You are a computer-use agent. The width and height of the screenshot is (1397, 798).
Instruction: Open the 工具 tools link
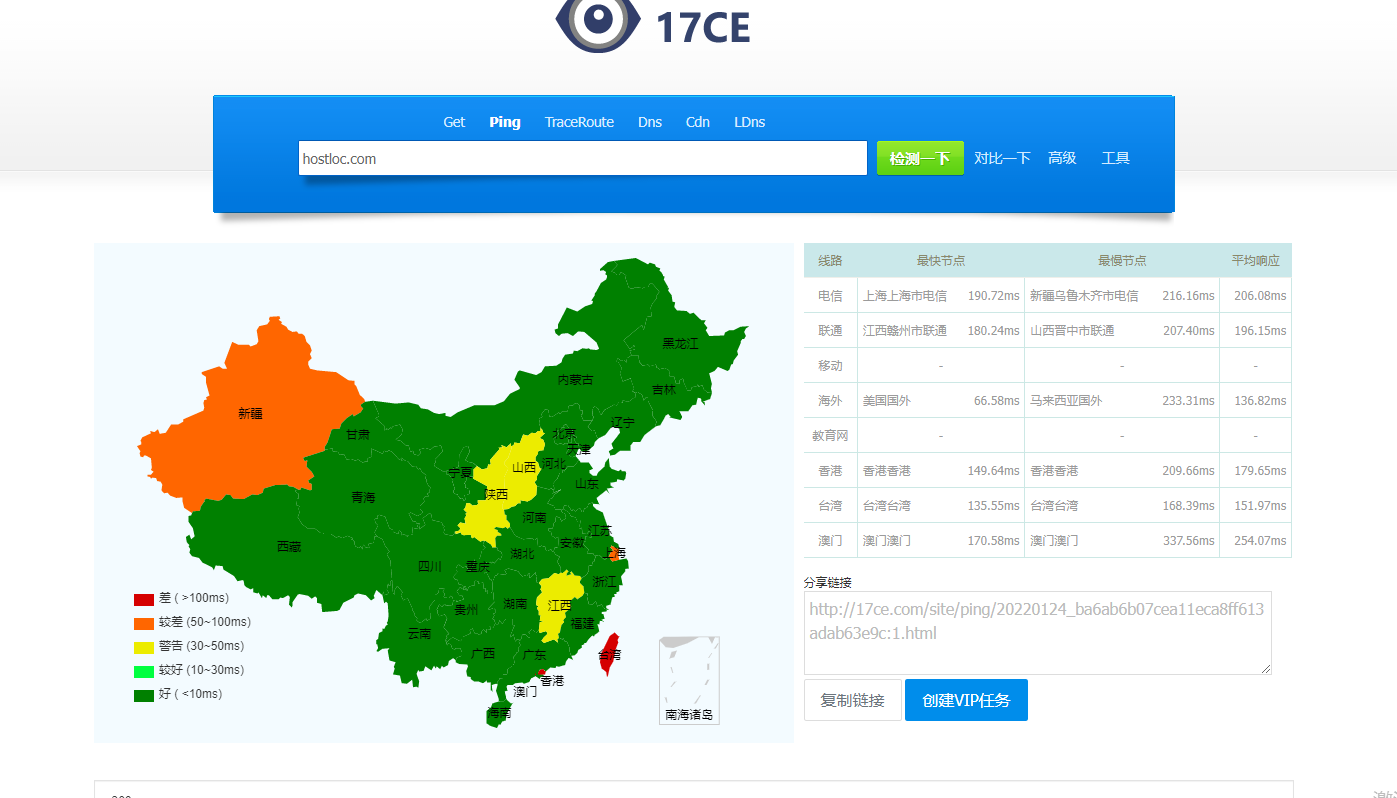1115,158
